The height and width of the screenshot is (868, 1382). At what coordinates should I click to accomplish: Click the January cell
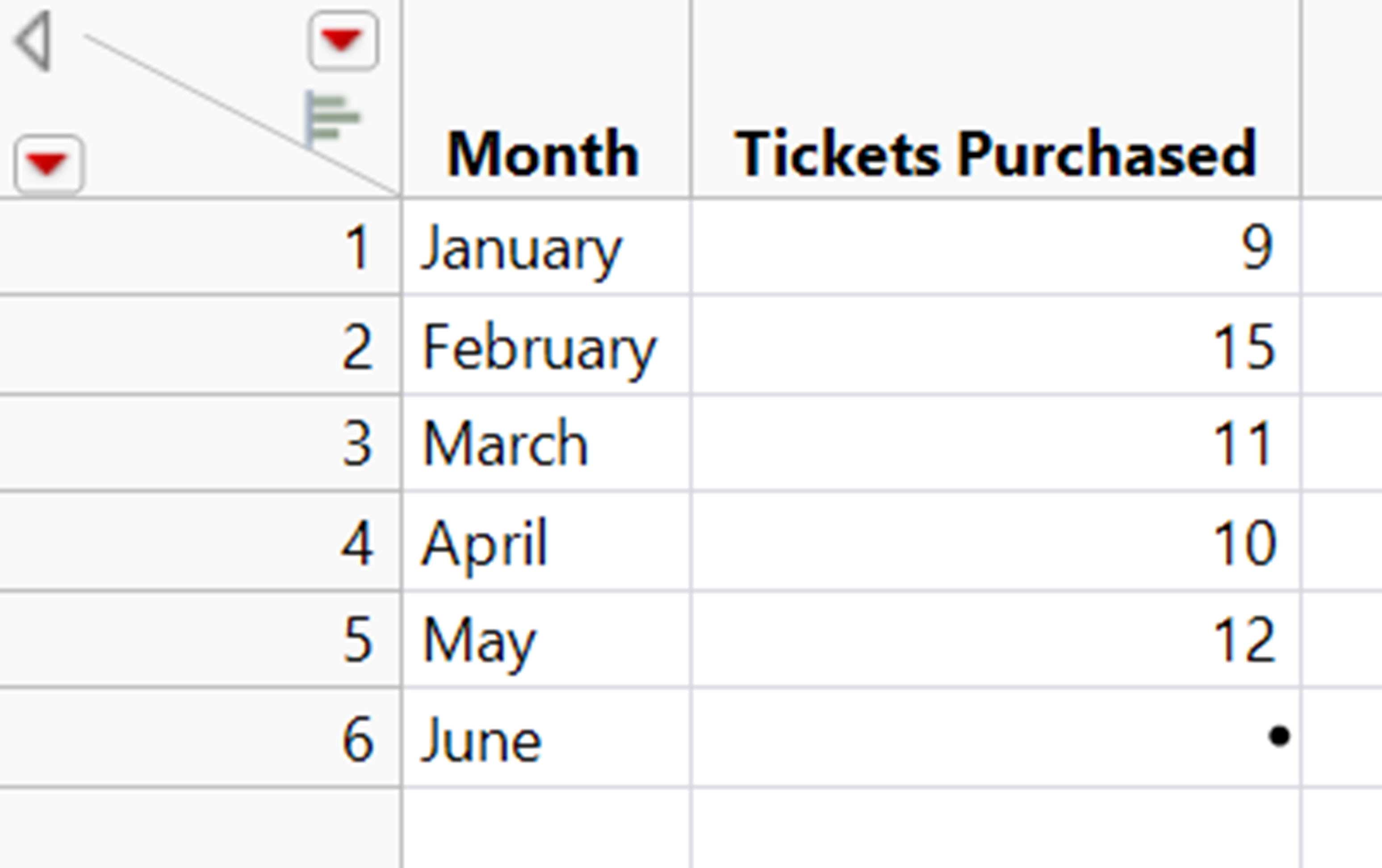(546, 247)
